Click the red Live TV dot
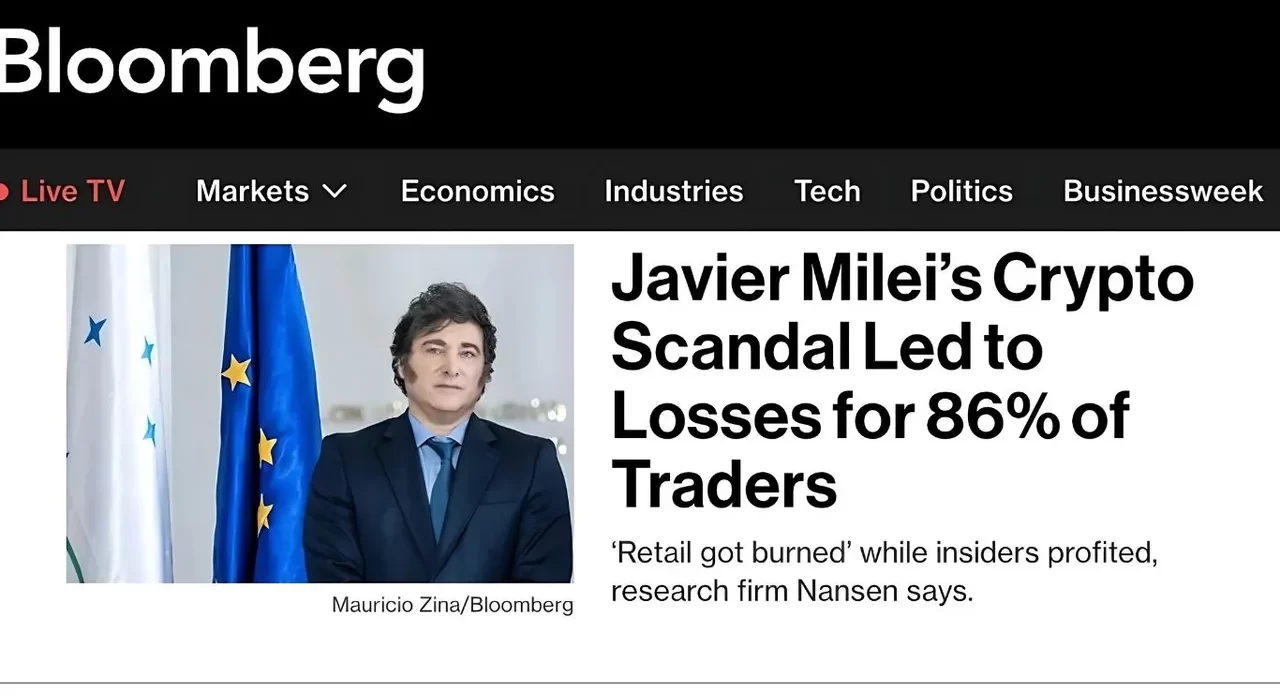This screenshot has height=700, width=1280. click(4, 191)
